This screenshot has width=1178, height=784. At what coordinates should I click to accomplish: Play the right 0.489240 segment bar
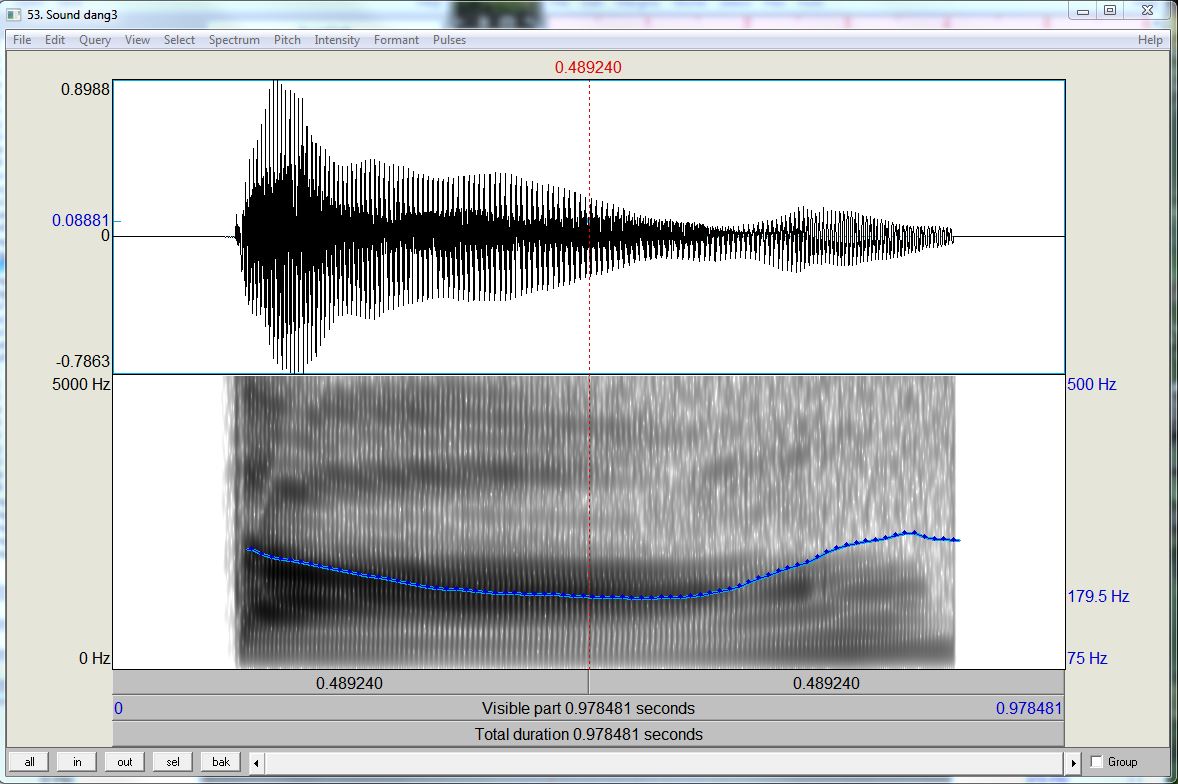(826, 683)
